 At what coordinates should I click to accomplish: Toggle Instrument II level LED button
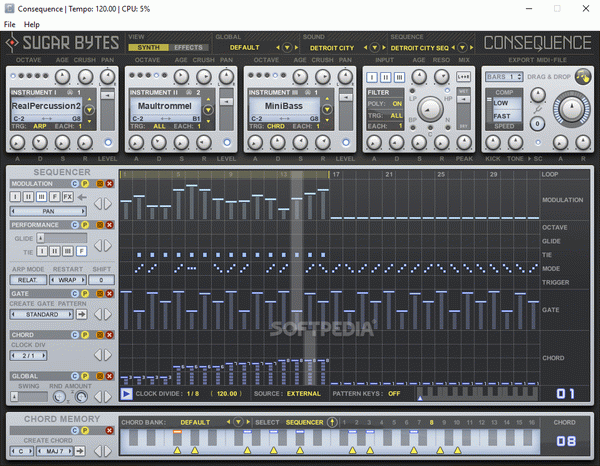pos(227,143)
